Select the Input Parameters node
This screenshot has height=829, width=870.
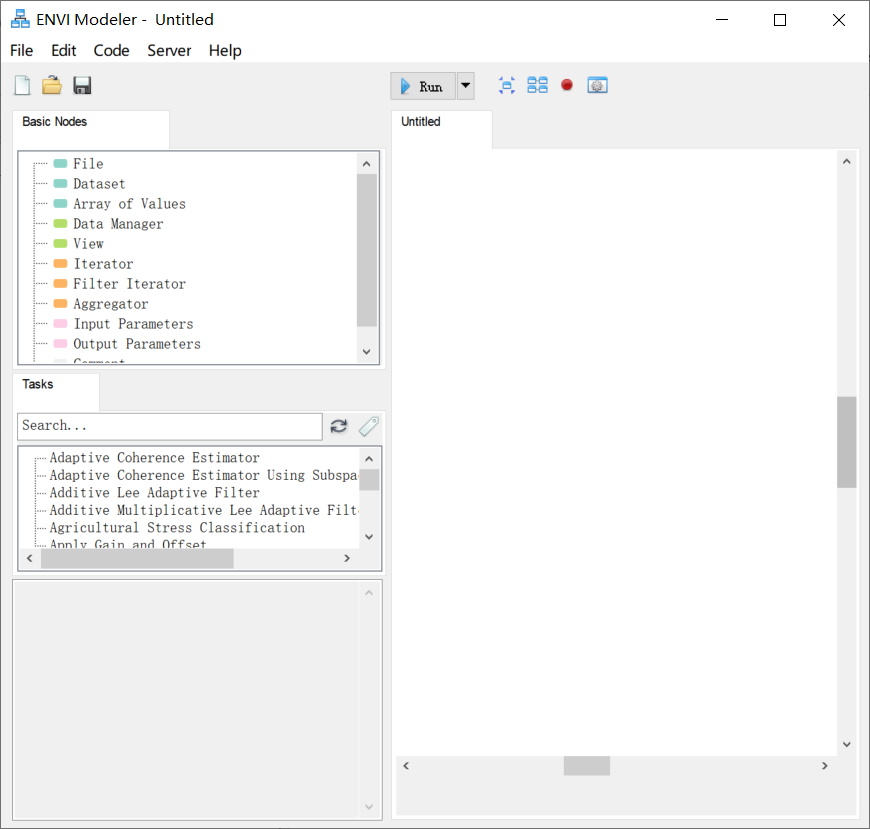pos(133,324)
